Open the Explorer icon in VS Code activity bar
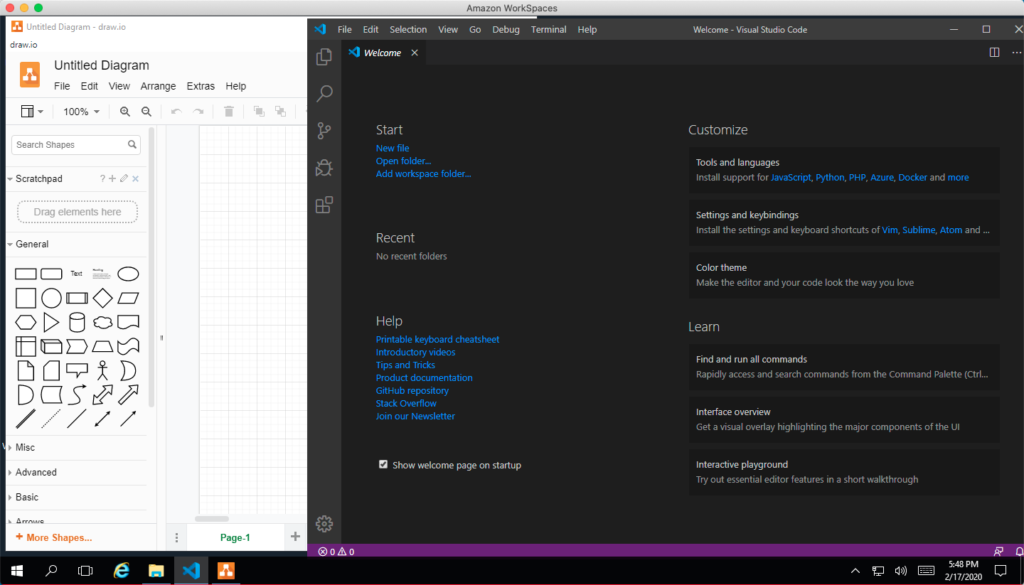 pos(324,57)
